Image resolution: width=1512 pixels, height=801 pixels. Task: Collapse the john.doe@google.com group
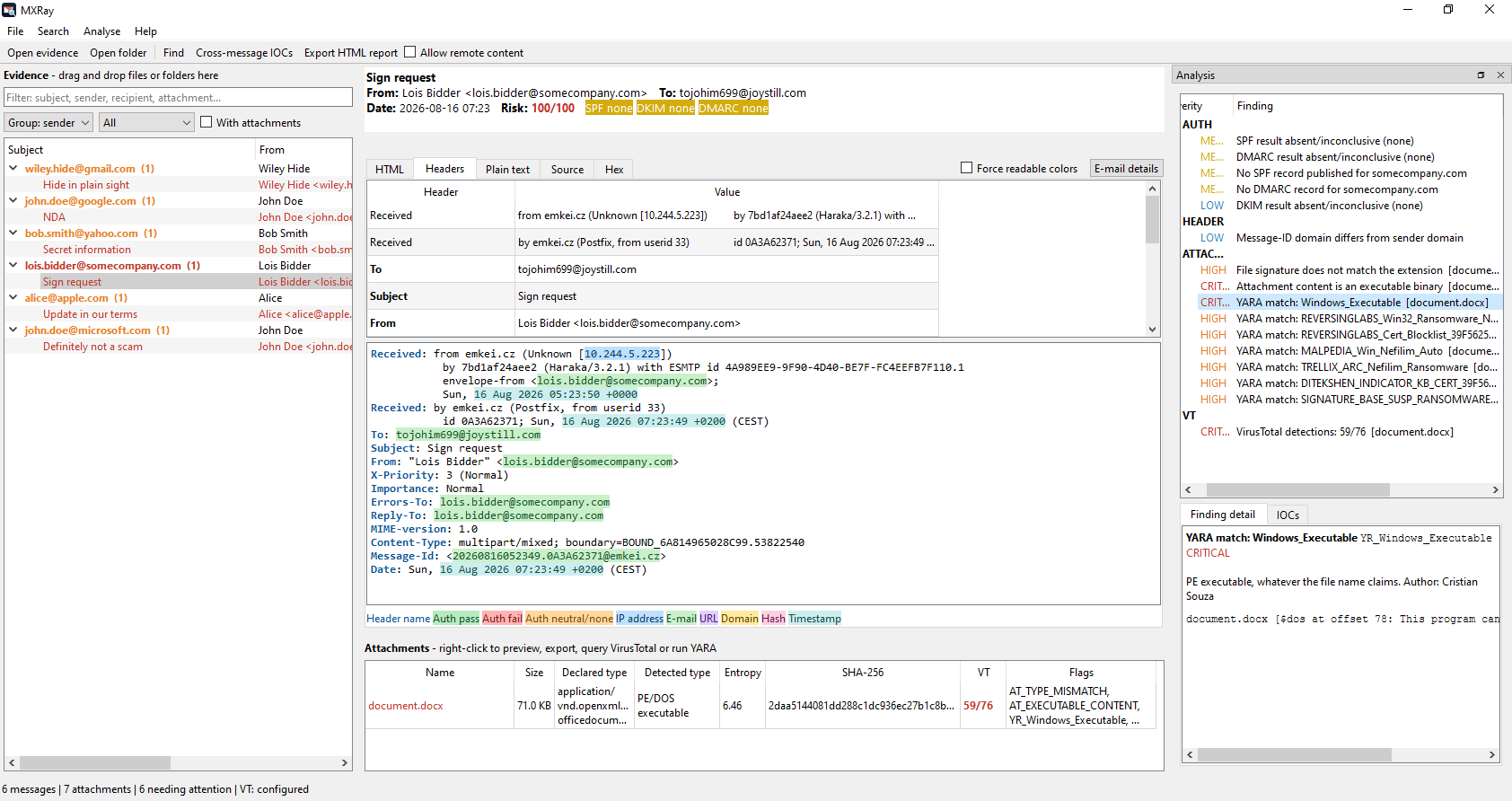click(x=13, y=200)
